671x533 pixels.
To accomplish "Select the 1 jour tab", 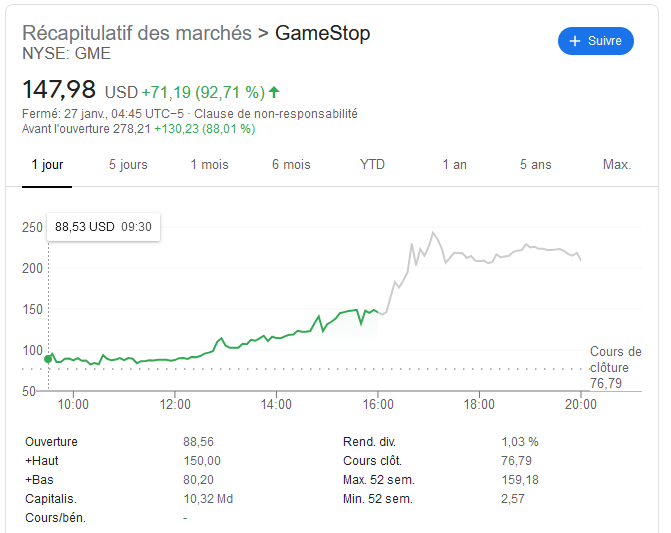I will point(47,165).
